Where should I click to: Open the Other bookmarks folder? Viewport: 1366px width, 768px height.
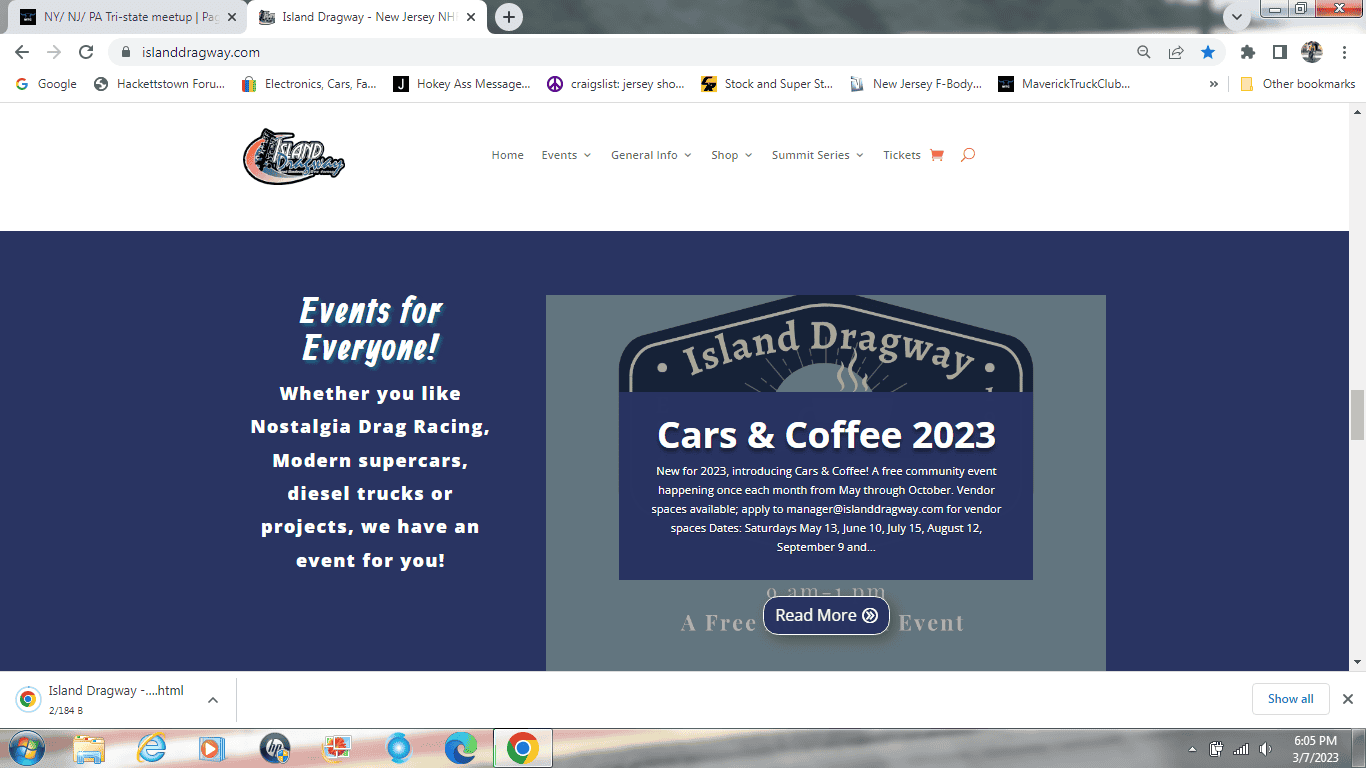point(1298,84)
